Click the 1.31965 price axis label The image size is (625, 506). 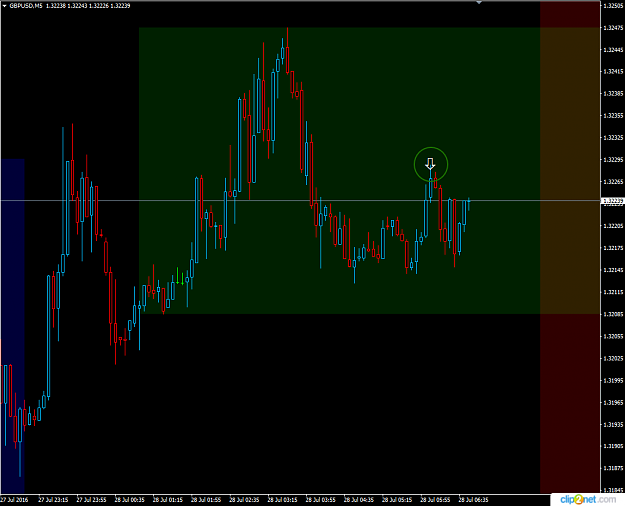[614, 403]
